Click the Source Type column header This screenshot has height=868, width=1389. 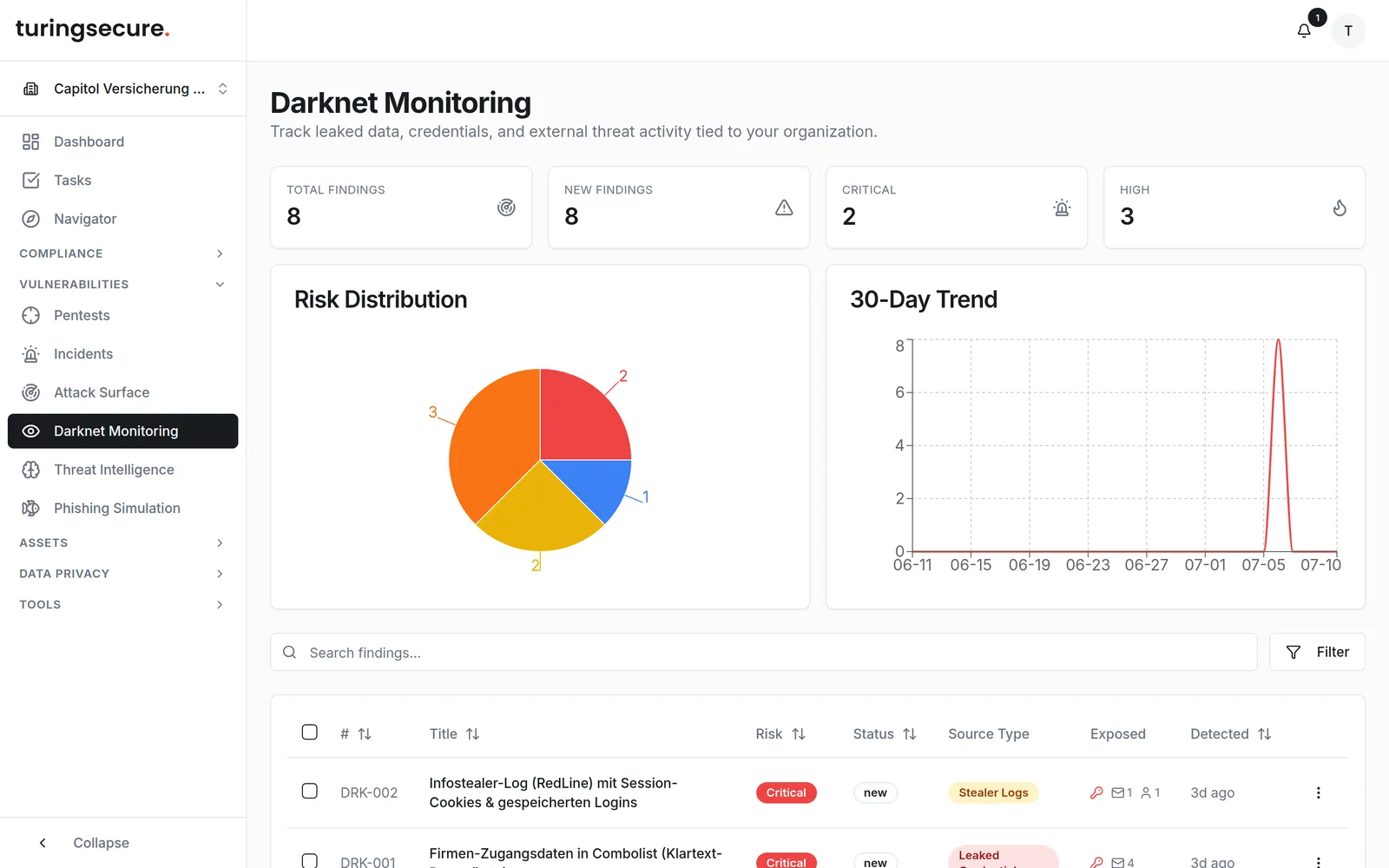click(989, 733)
